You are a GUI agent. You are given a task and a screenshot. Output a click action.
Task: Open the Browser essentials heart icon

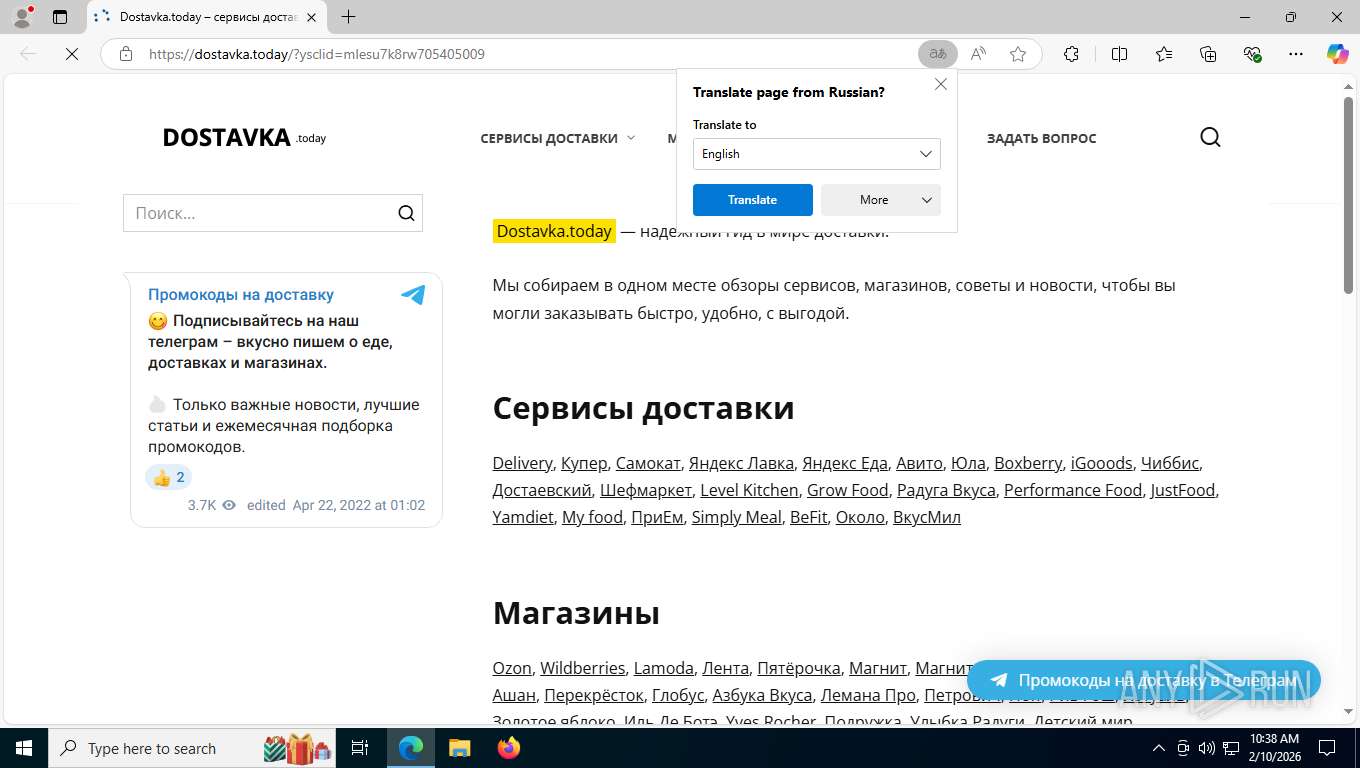[x=1252, y=54]
